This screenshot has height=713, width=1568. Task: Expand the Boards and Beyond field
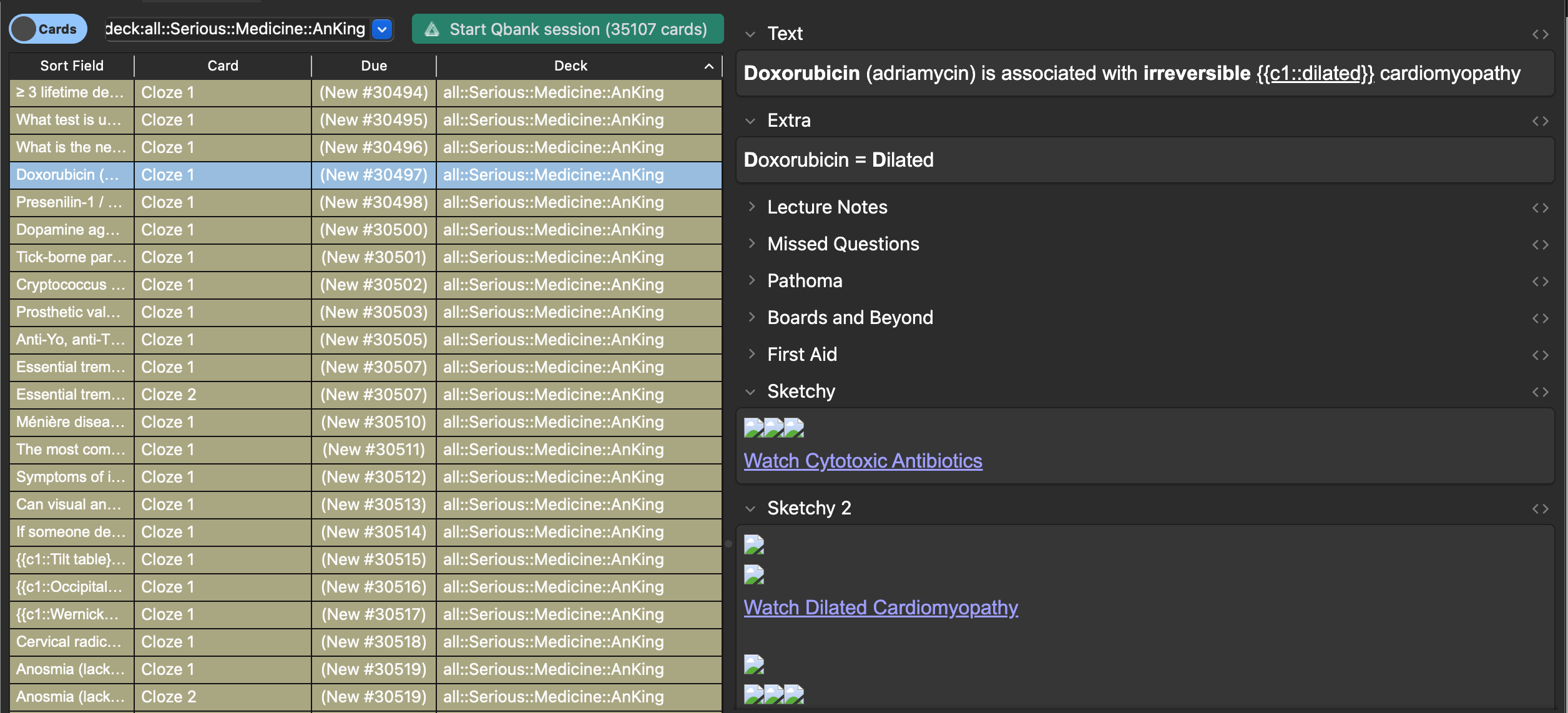[751, 317]
